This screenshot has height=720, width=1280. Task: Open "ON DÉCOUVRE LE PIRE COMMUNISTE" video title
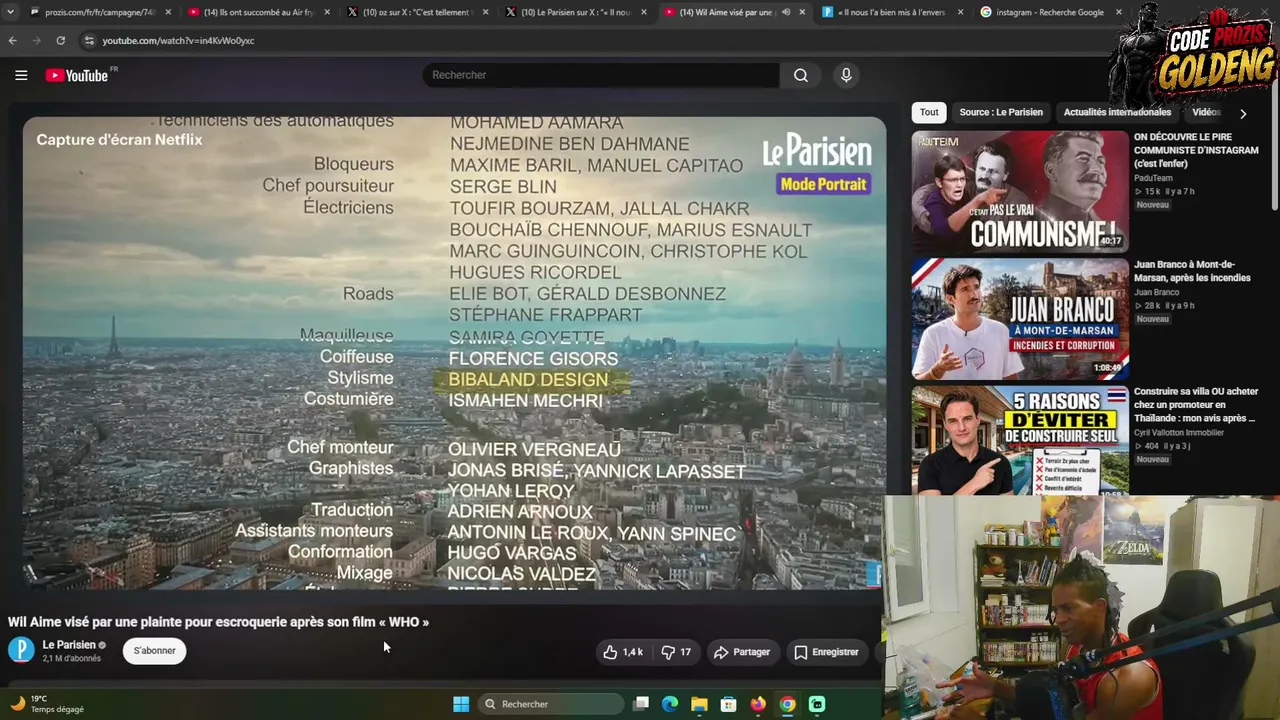tap(1196, 150)
